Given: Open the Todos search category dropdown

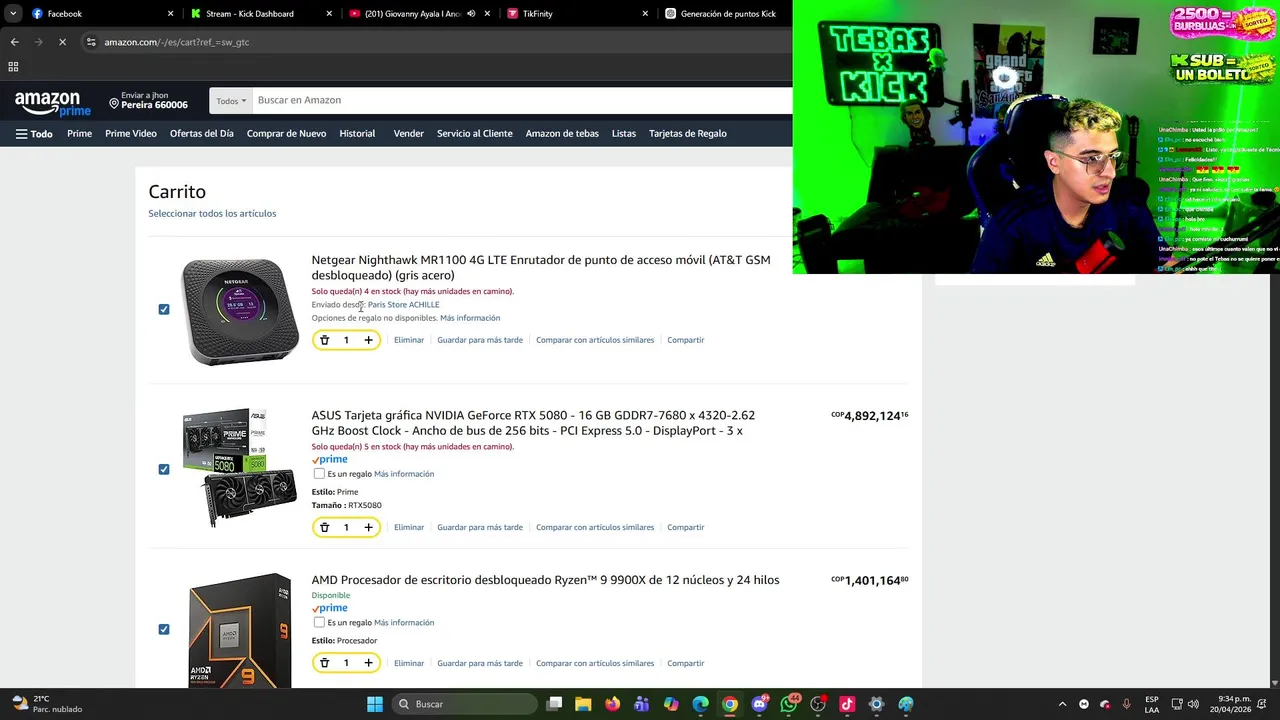Looking at the screenshot, I should coord(230,101).
